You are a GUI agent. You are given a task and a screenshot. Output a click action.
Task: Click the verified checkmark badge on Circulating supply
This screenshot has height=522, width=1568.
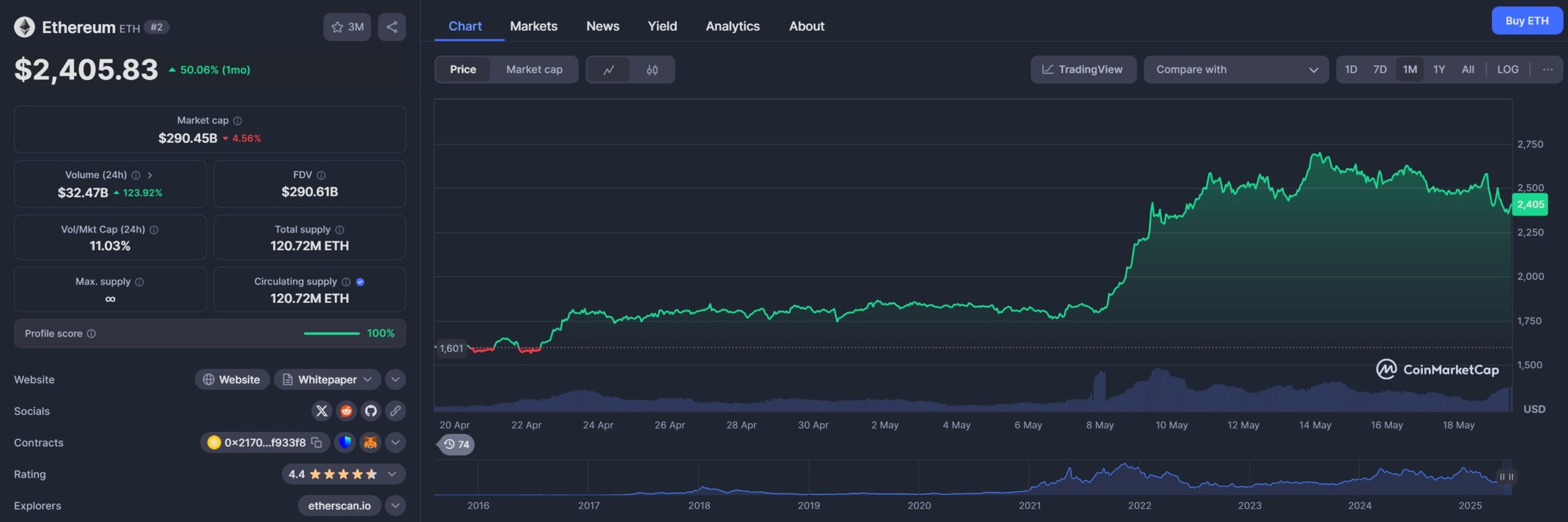coord(360,282)
